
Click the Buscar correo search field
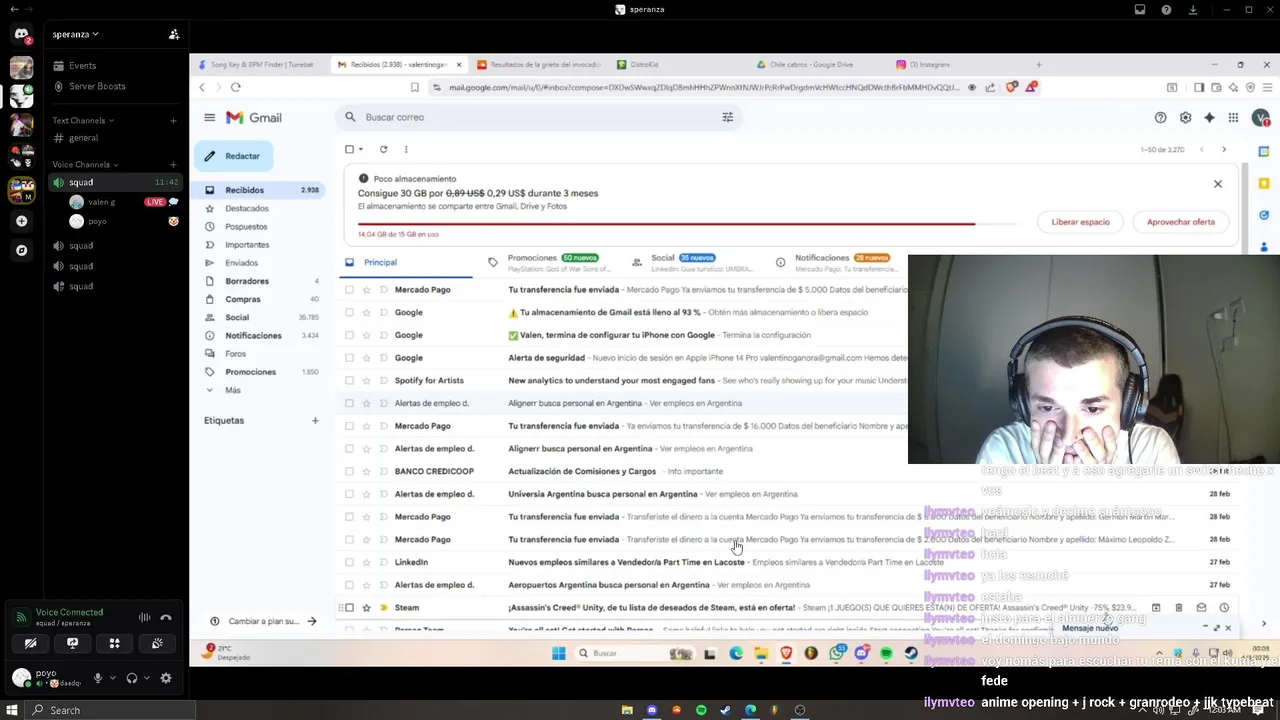(540, 117)
